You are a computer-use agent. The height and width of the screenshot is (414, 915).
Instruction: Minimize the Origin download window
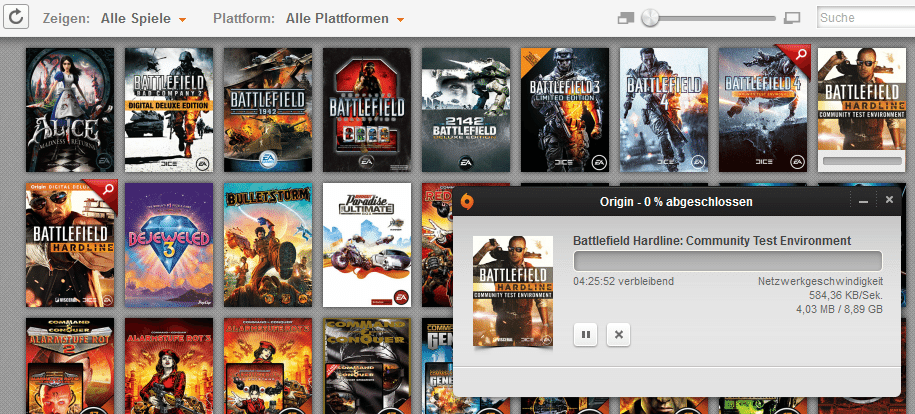tap(864, 201)
